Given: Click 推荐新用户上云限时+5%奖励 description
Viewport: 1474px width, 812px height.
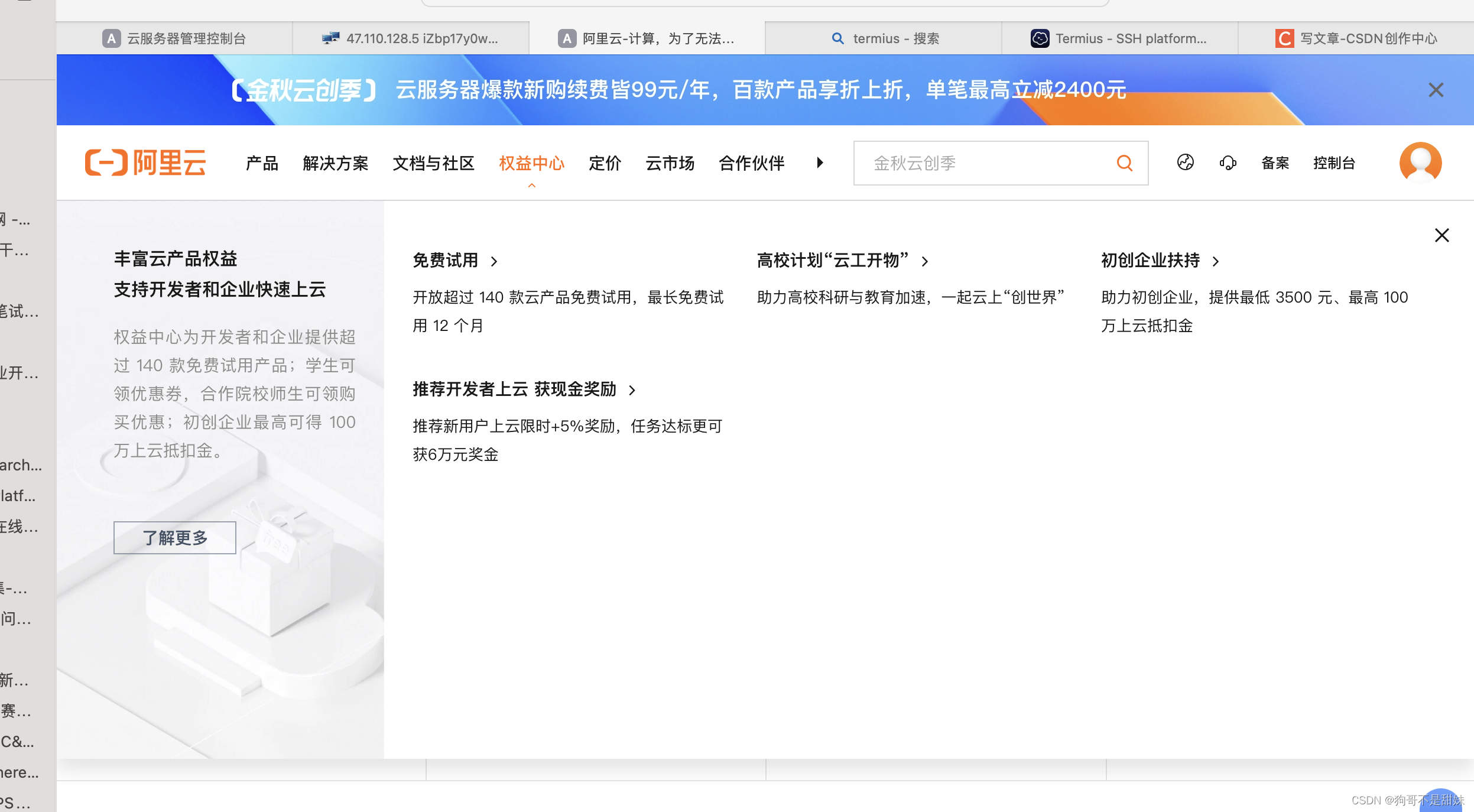Looking at the screenshot, I should coord(567,440).
